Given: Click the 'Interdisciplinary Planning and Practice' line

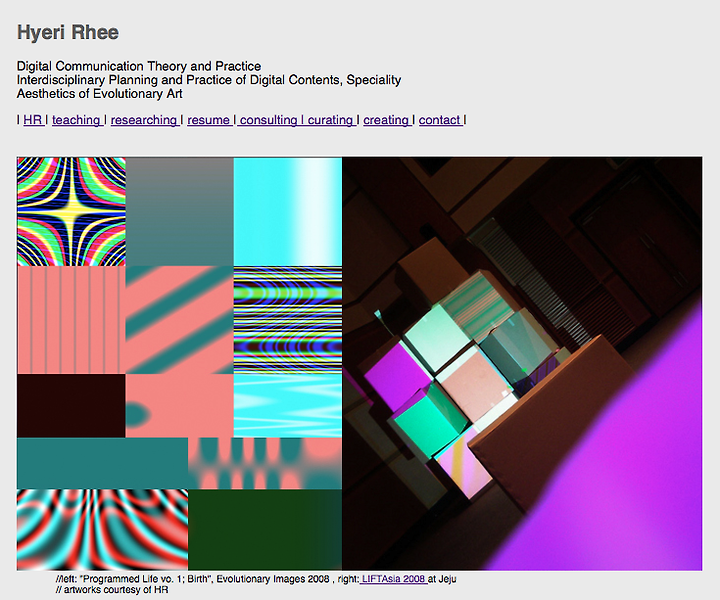Looking at the screenshot, I should tap(209, 80).
